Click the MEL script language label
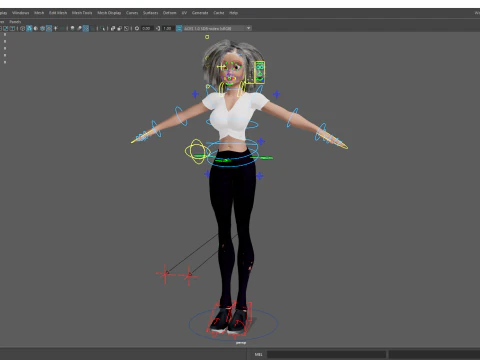 (259, 354)
